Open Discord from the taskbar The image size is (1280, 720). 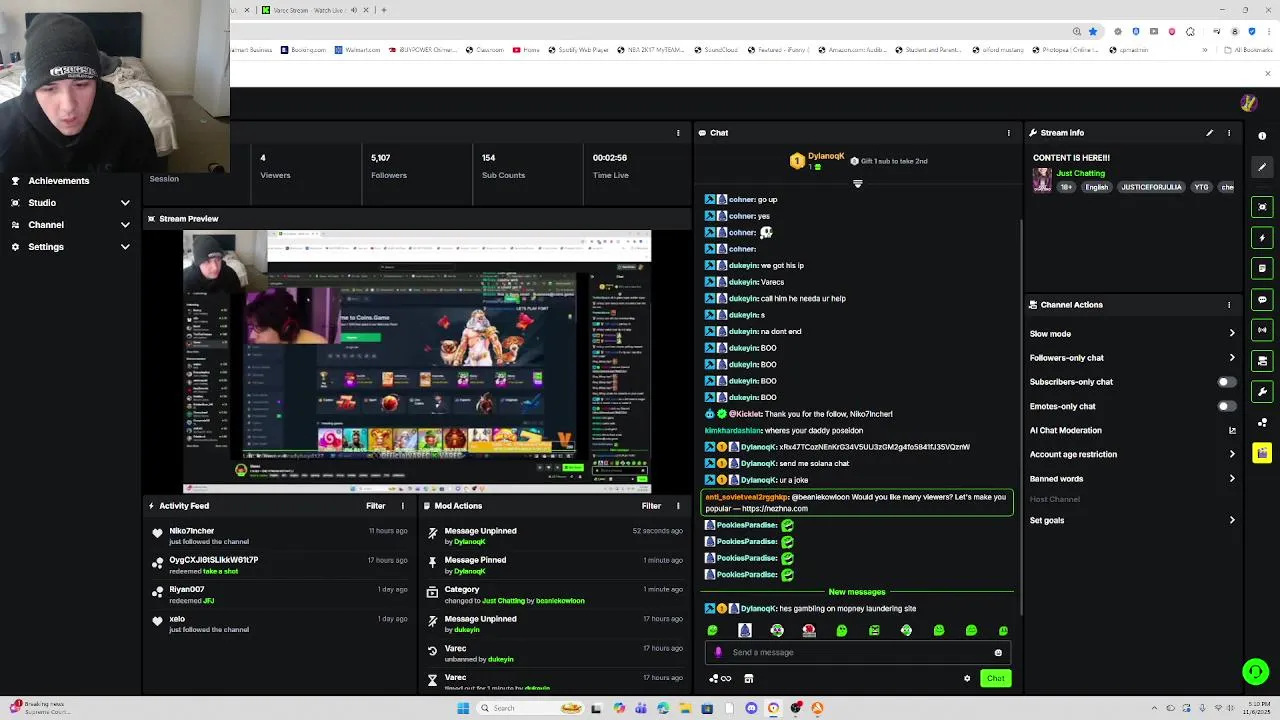point(751,708)
